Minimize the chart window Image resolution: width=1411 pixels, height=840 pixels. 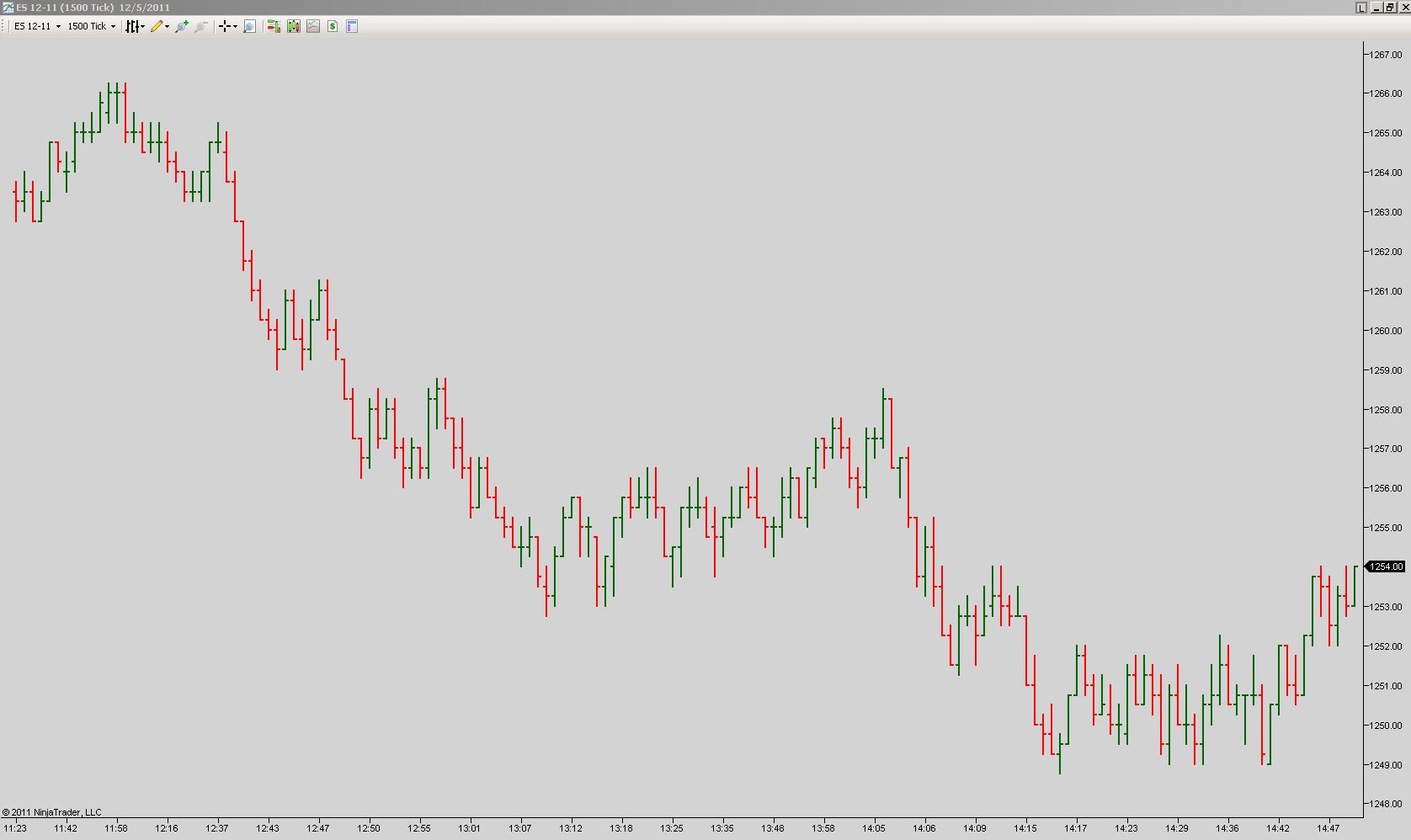(1376, 7)
